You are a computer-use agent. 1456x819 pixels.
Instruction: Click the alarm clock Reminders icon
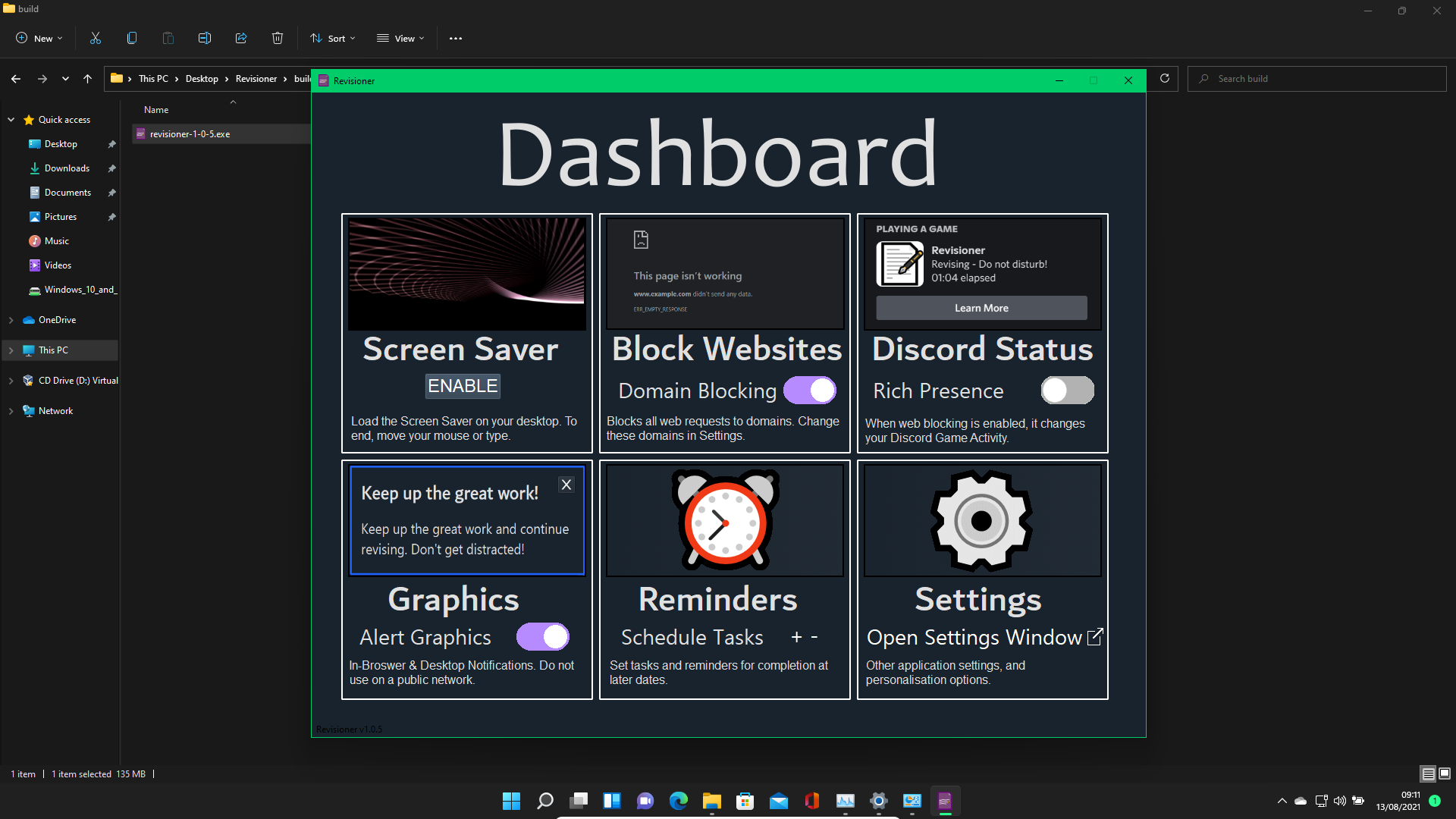click(x=725, y=520)
